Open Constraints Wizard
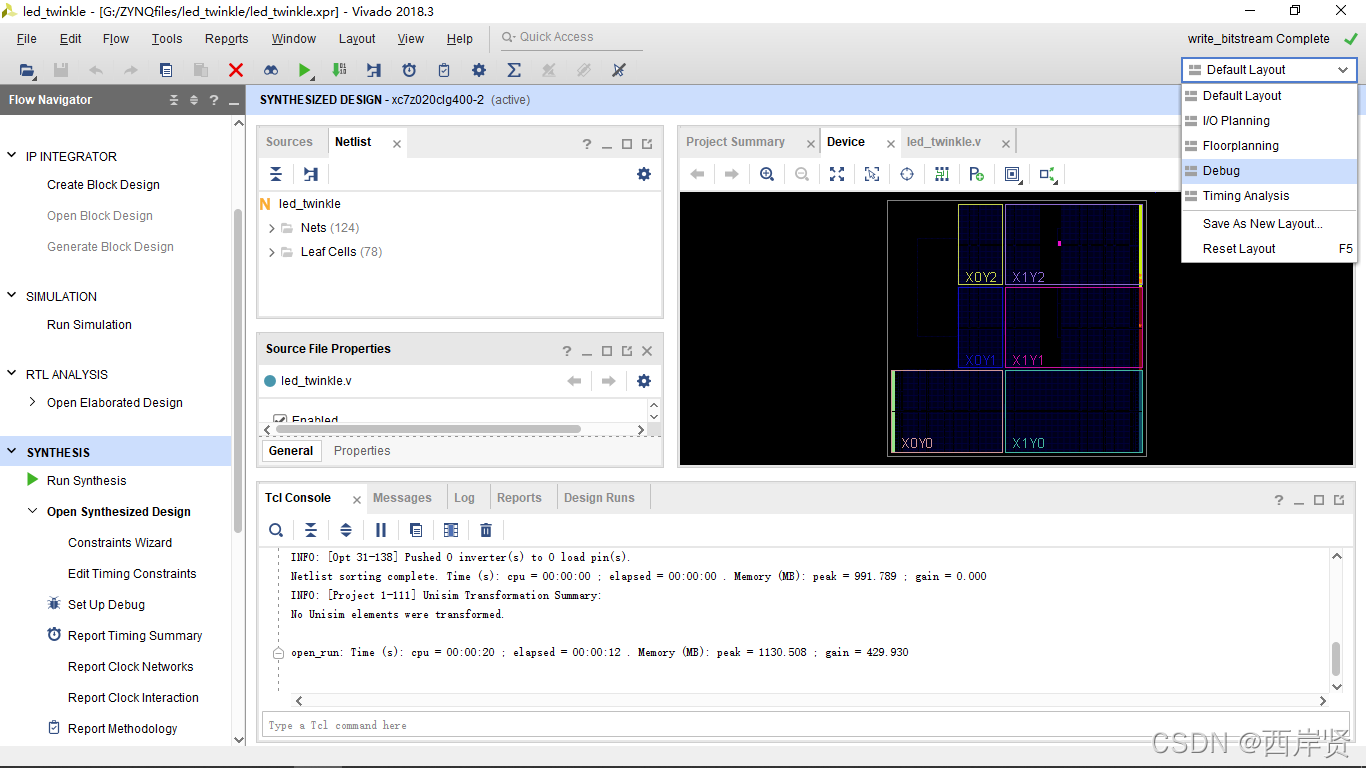 click(x=120, y=543)
